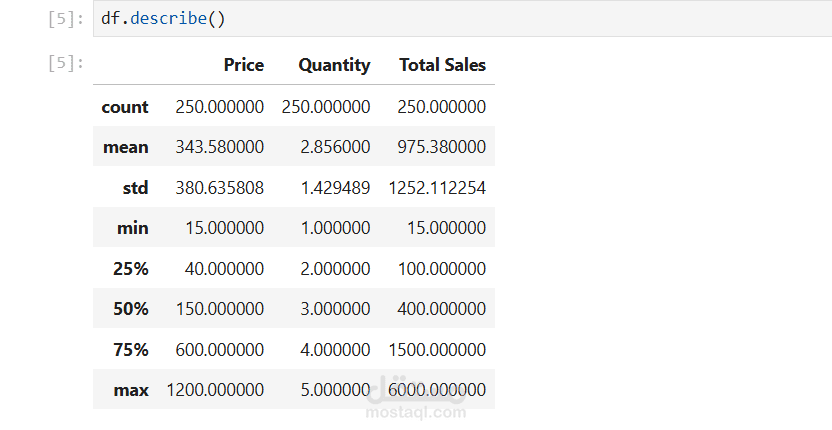Select the Quantity column header
The width and height of the screenshot is (832, 430).
coord(334,65)
